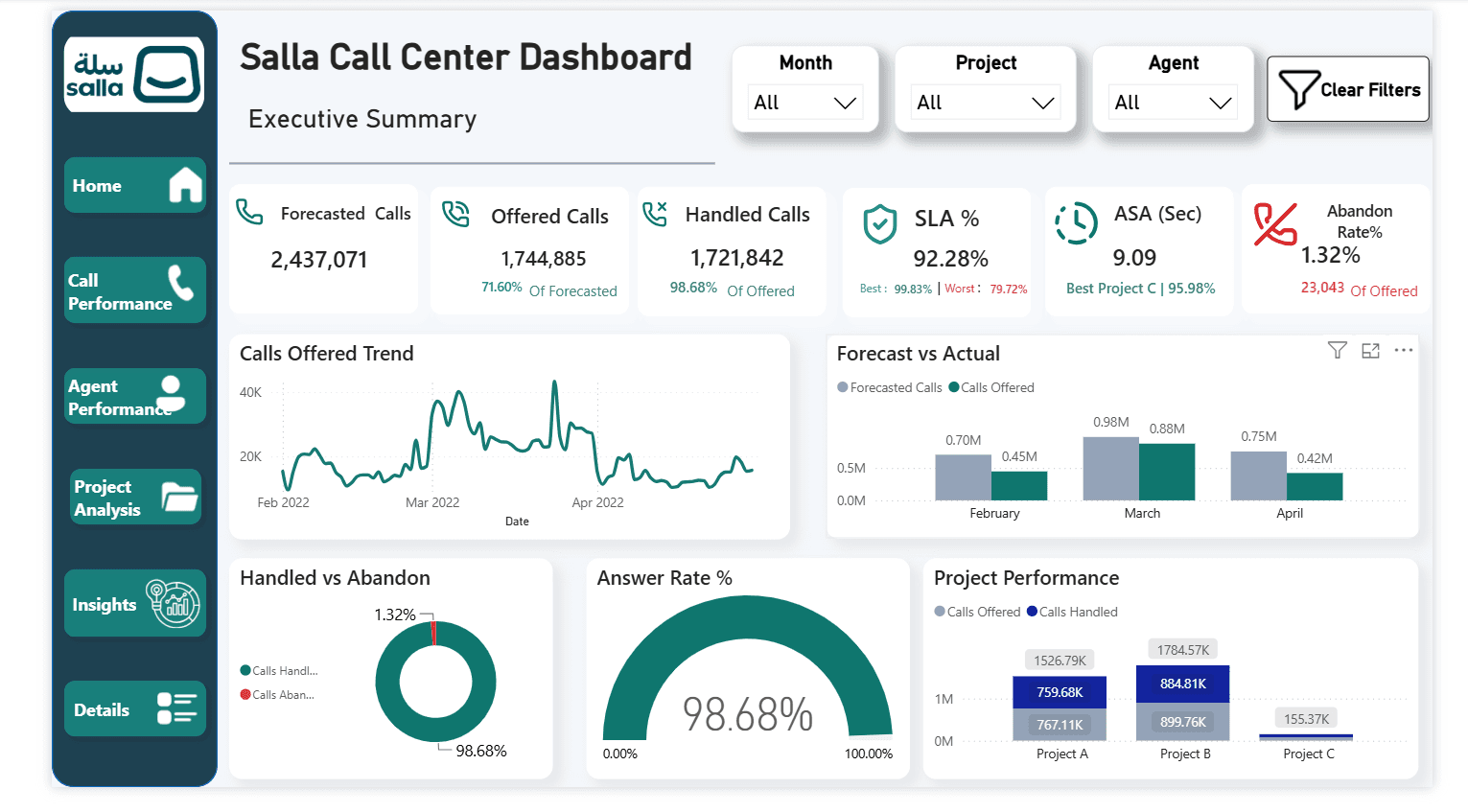Click Project B 899.76K offered segment

(1182, 722)
